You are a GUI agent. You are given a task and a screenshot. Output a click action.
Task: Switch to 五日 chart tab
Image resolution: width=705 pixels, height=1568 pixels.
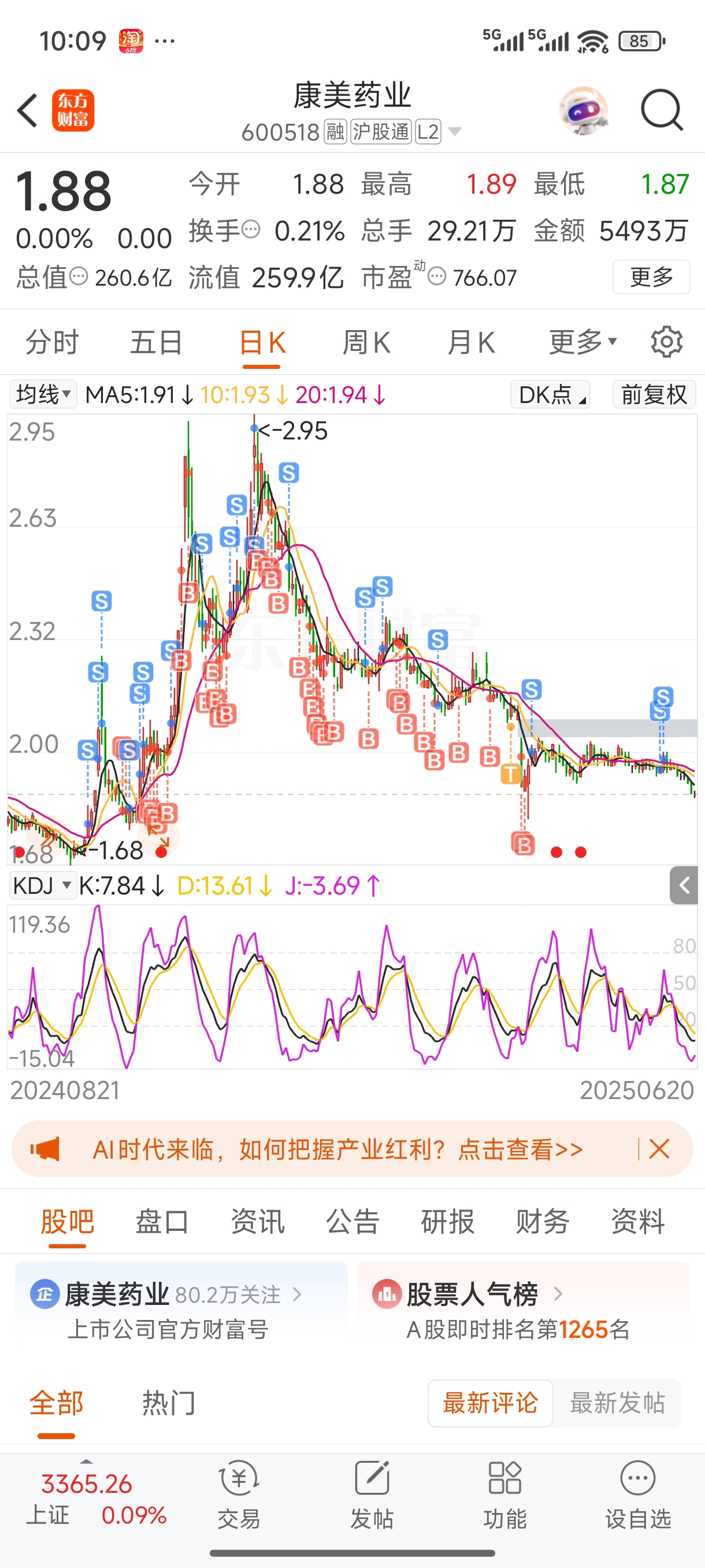click(157, 342)
